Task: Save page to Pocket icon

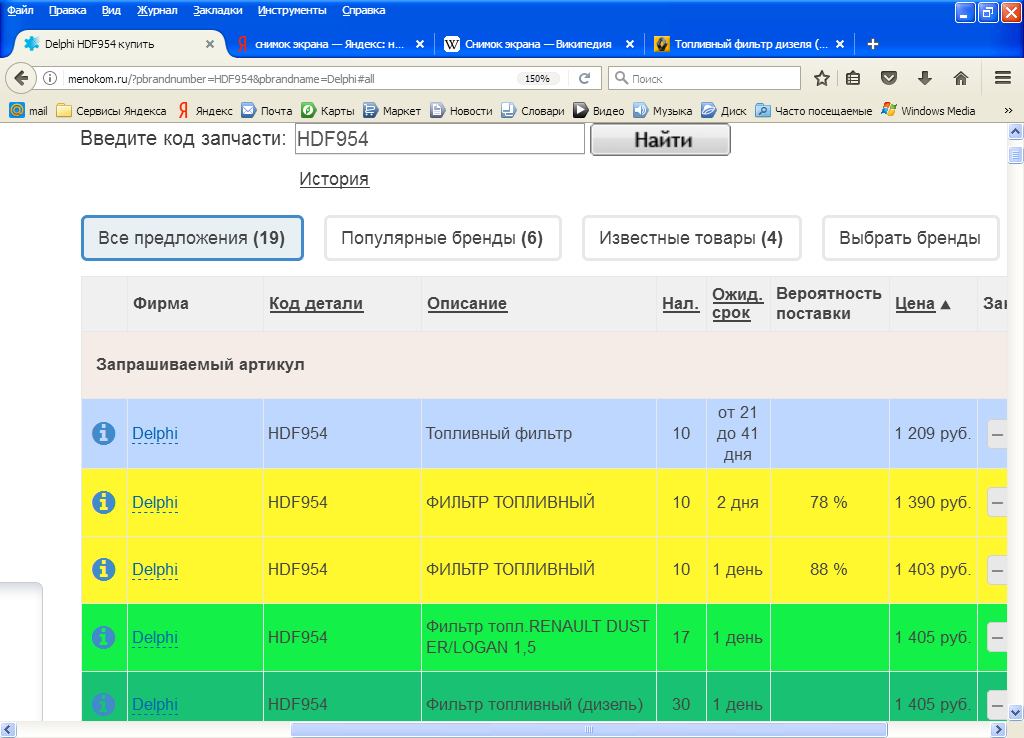Action: pos(889,78)
